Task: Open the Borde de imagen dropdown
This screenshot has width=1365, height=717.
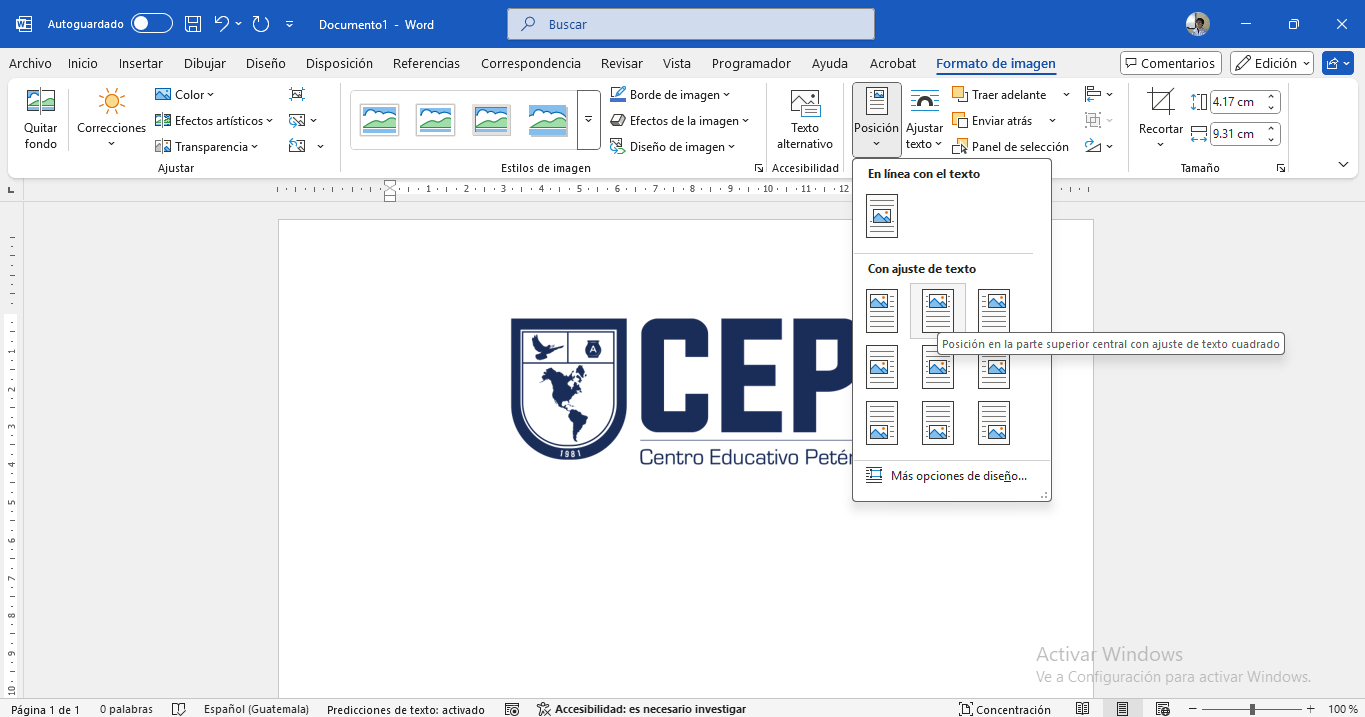Action: click(670, 95)
